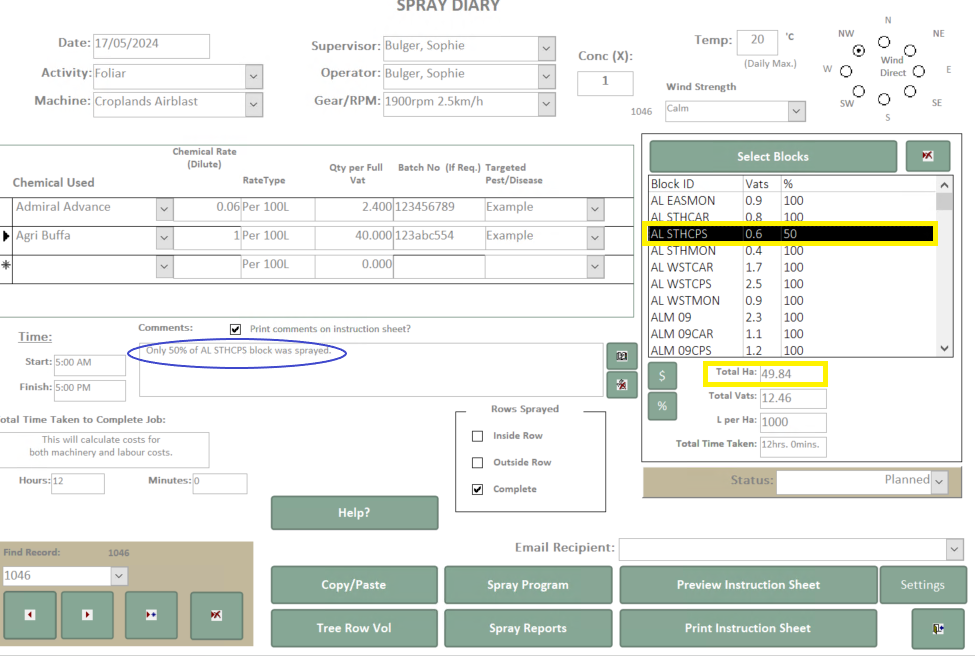
Task: Click the Minutes input field
Action: coord(219,483)
